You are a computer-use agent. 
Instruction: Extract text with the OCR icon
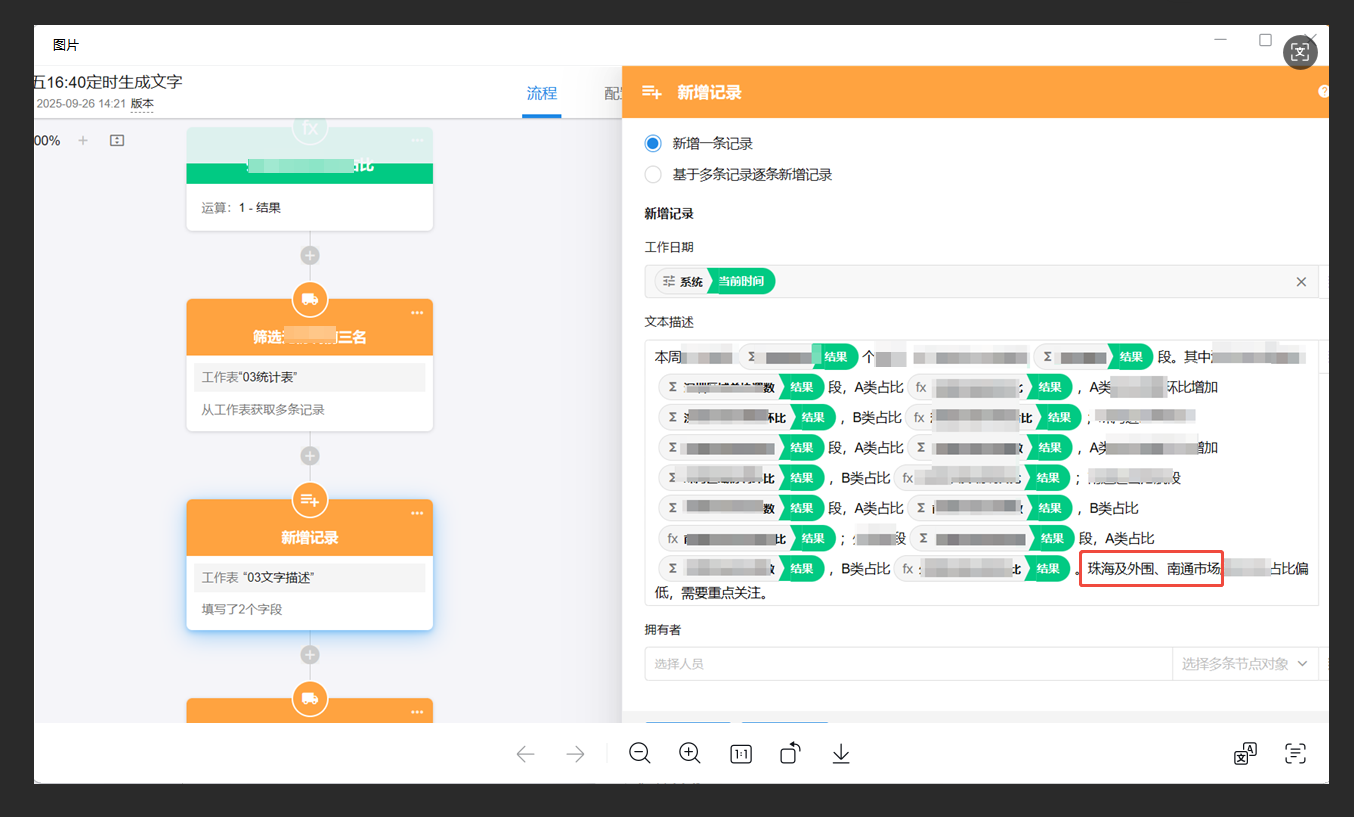(x=1295, y=753)
